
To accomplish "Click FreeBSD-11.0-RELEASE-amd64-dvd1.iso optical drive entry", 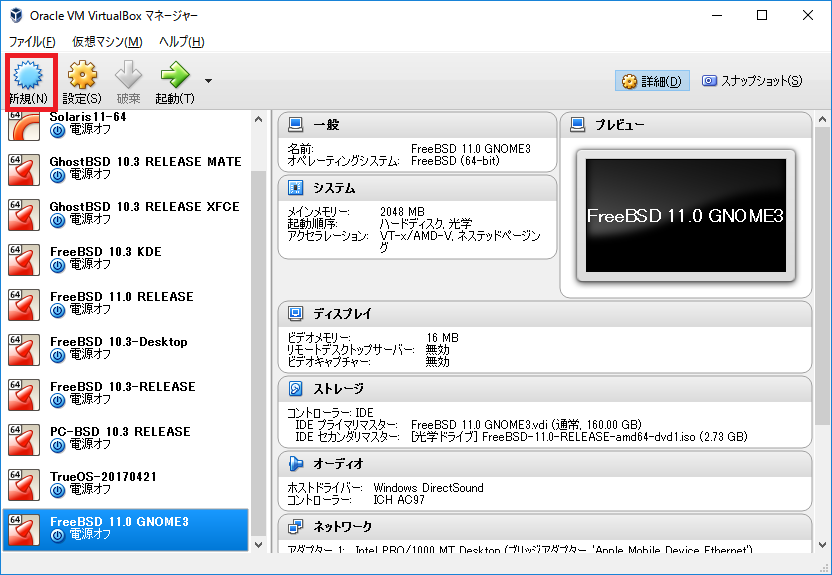I will [579, 437].
